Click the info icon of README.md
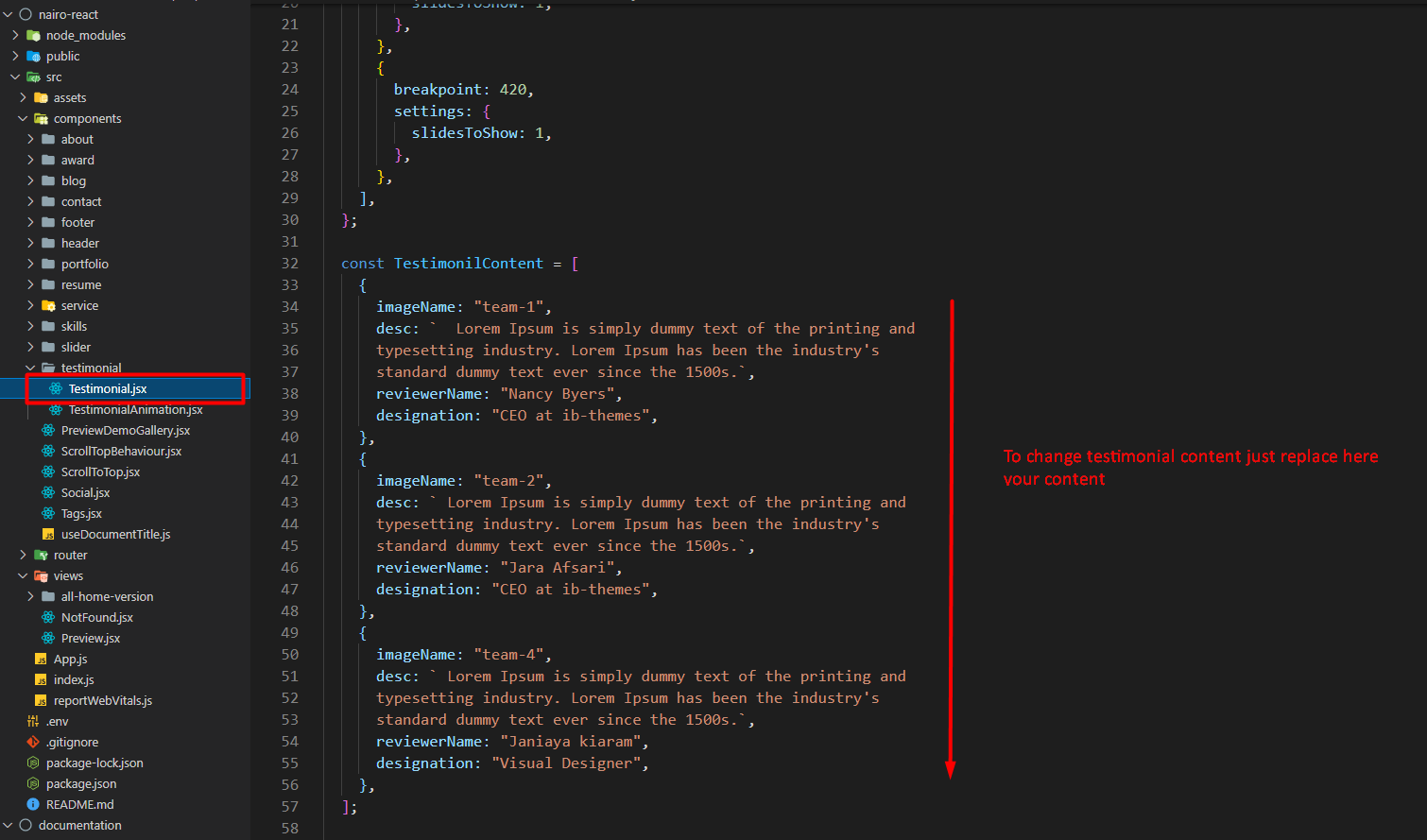This screenshot has width=1427, height=840. point(33,804)
